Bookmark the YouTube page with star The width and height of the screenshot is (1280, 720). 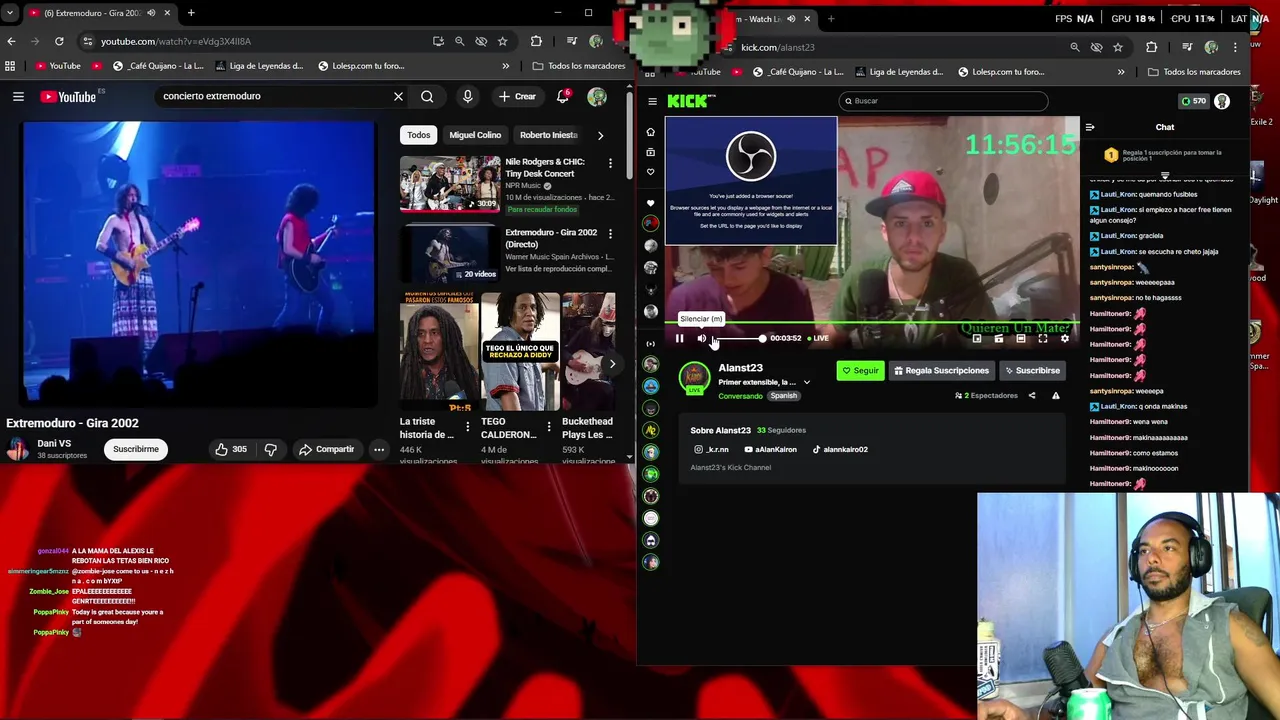[502, 41]
